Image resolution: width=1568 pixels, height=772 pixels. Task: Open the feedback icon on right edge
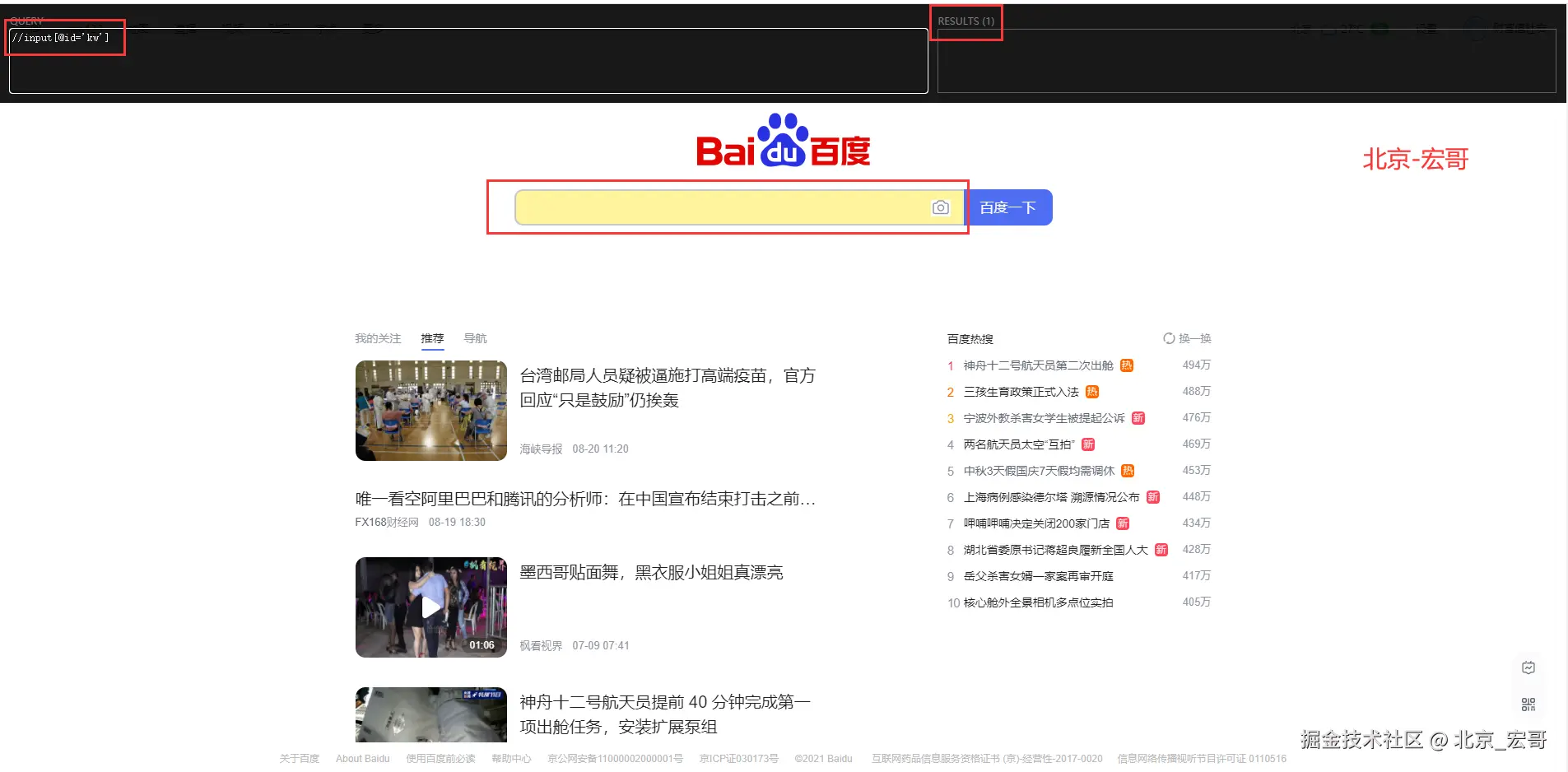point(1528,667)
